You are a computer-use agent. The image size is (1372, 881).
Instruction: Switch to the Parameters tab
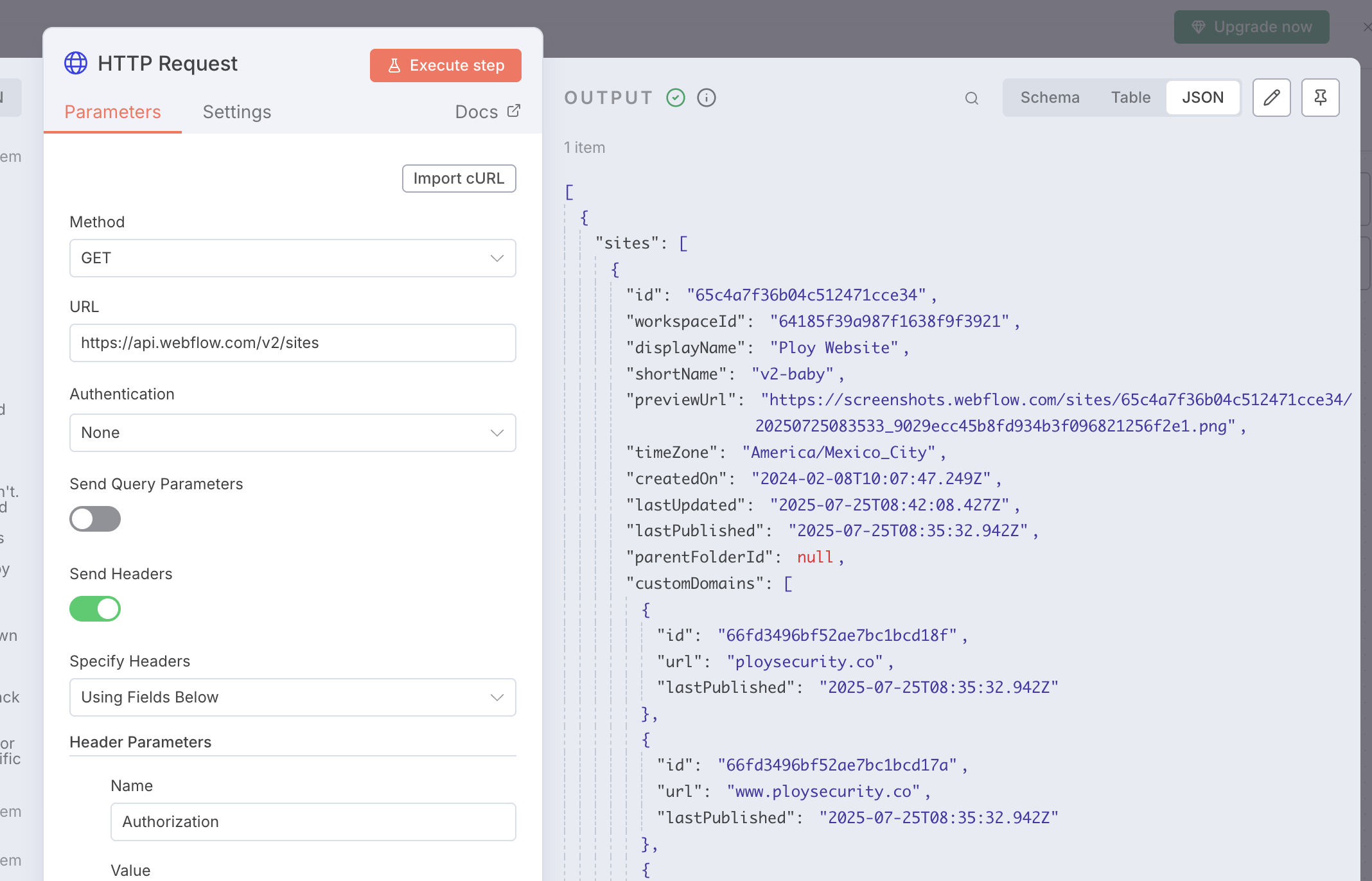(x=112, y=112)
